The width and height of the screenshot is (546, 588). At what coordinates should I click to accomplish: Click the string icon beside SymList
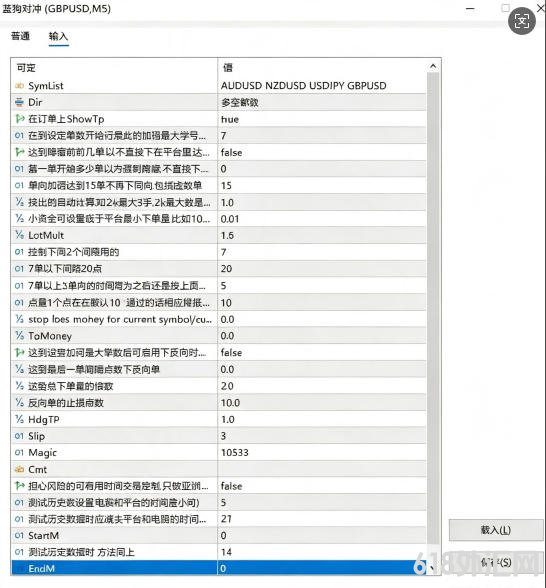[x=19, y=86]
